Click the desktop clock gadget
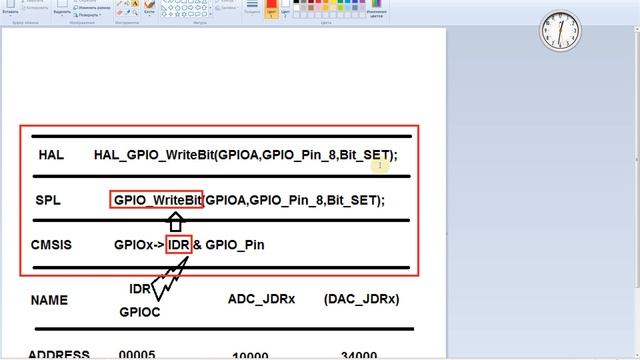 pos(560,31)
